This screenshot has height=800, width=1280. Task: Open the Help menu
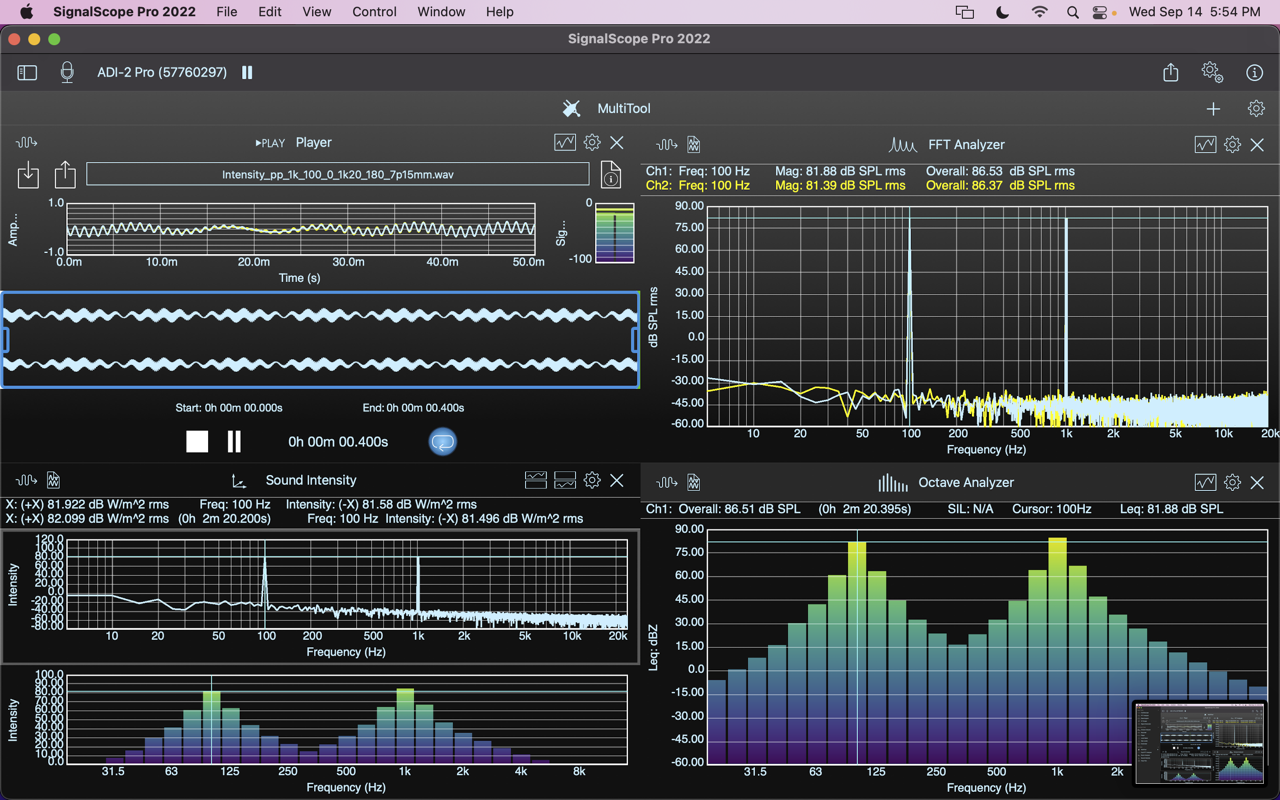pyautogui.click(x=499, y=12)
